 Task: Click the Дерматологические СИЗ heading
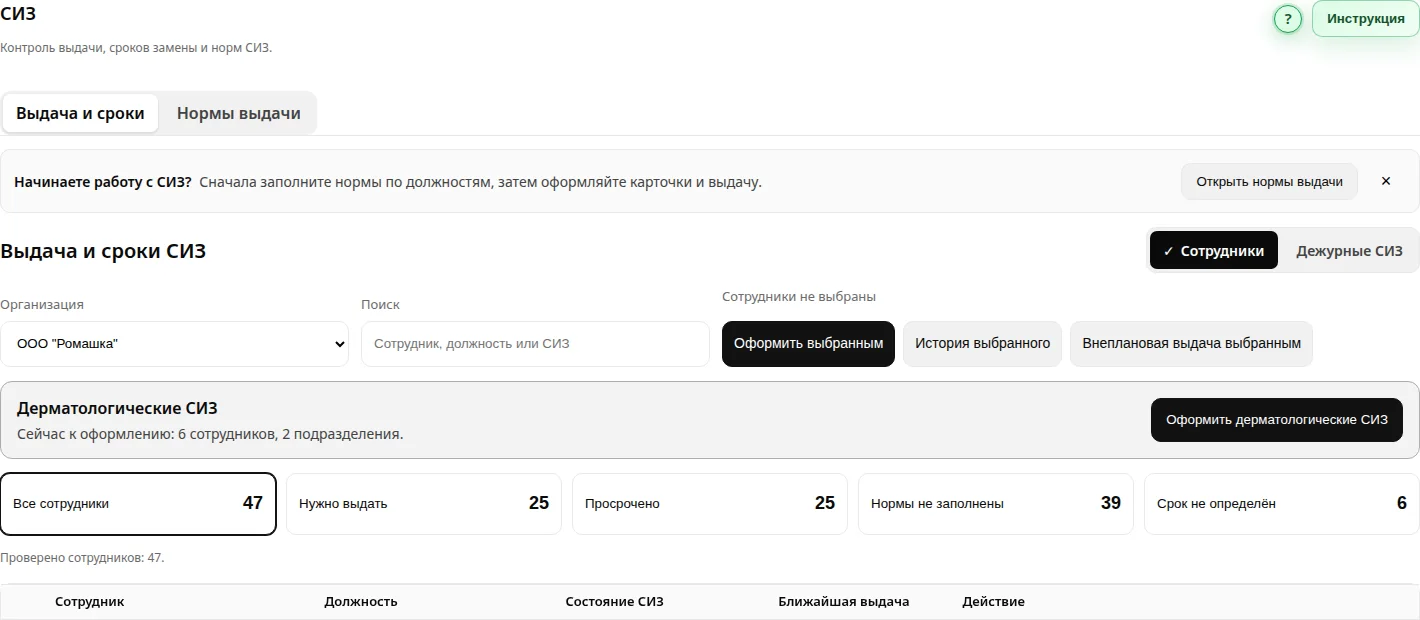point(117,408)
